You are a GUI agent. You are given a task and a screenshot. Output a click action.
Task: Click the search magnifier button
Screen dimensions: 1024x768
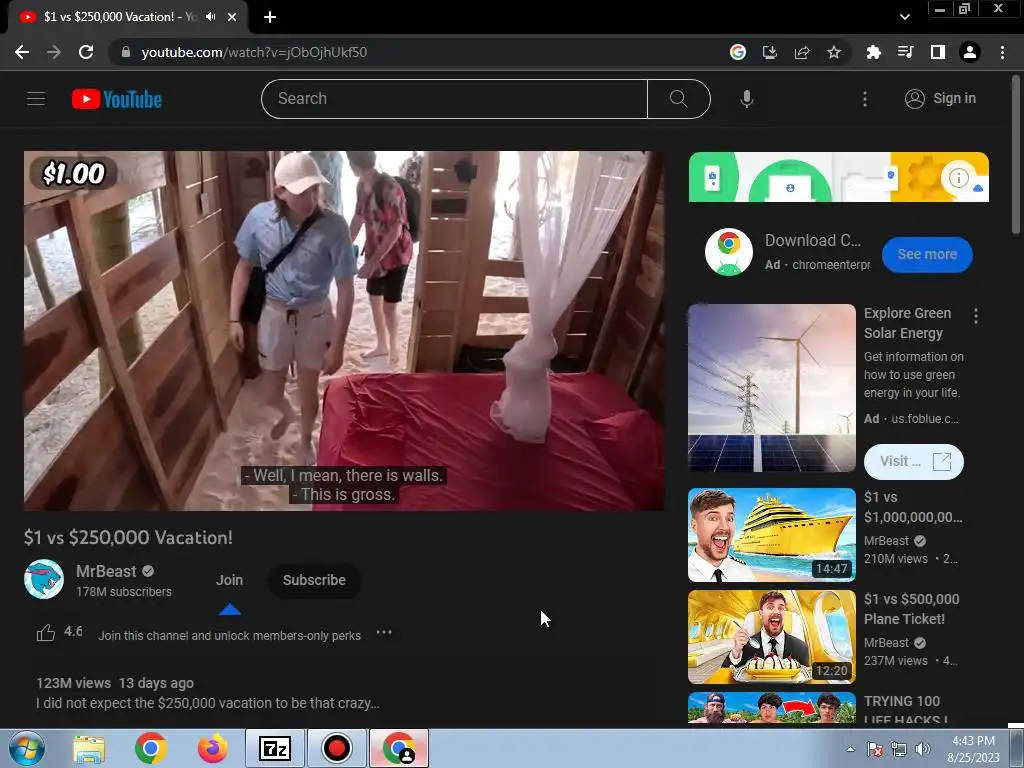[x=679, y=99]
